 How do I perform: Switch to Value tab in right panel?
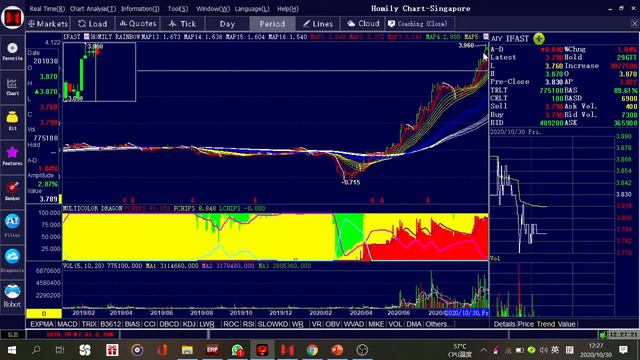click(567, 324)
